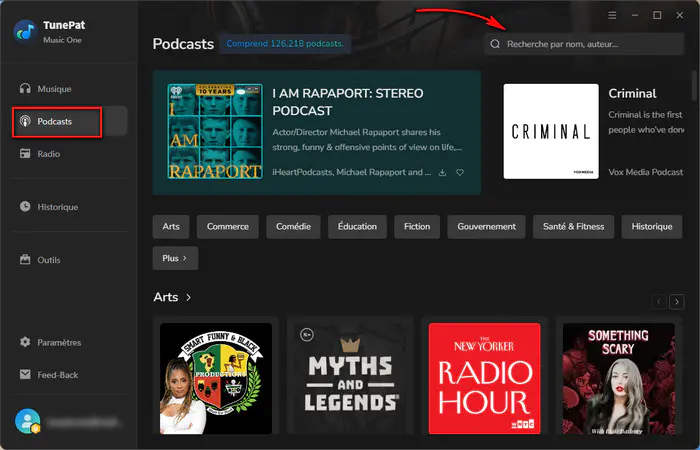Open Feed-Back in the sidebar

pyautogui.click(x=58, y=375)
